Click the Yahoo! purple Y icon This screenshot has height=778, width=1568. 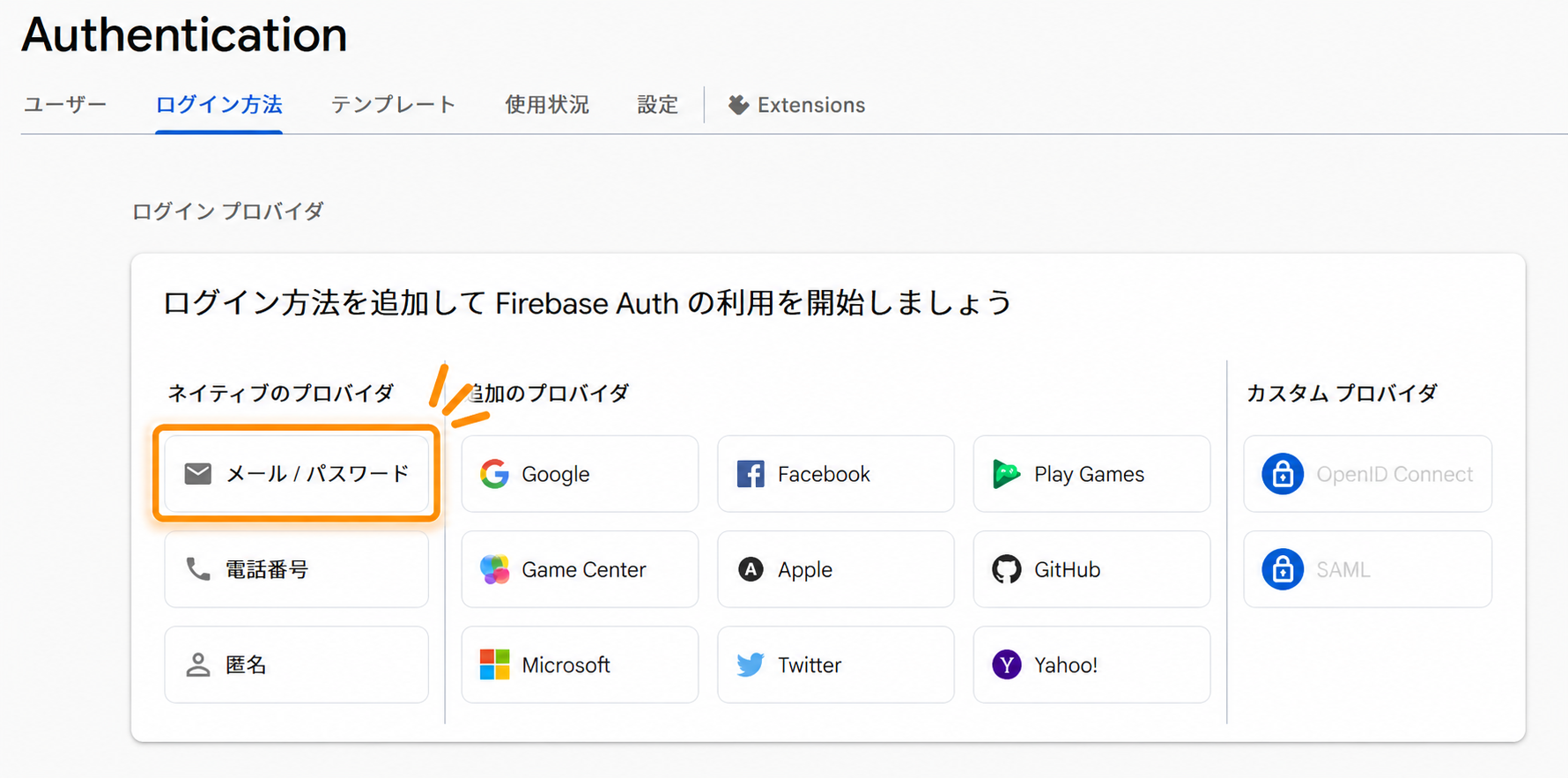coord(1006,664)
